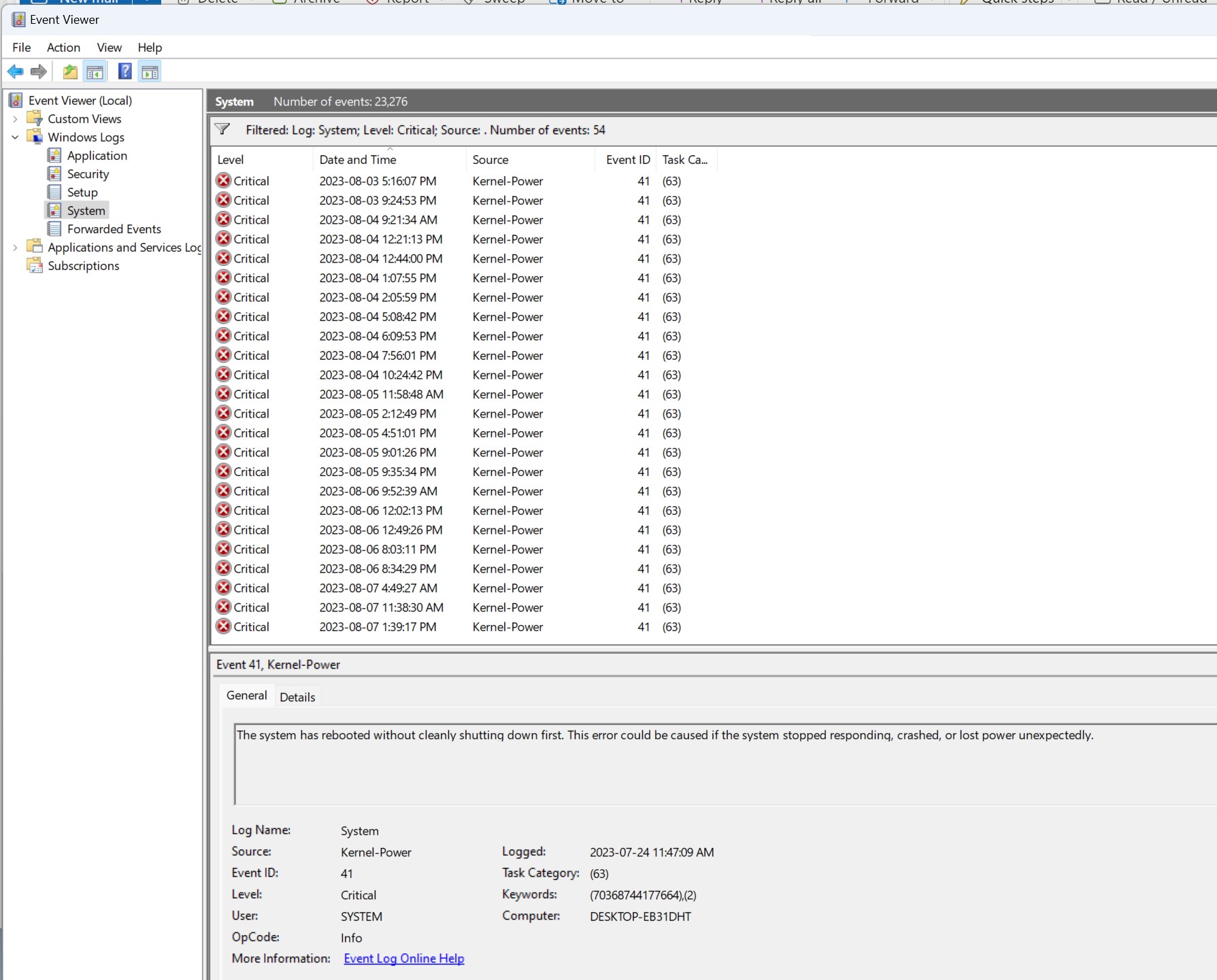Click critical icon for 2023-08-07 1:39:17 PM event
The image size is (1217, 980).
click(223, 626)
